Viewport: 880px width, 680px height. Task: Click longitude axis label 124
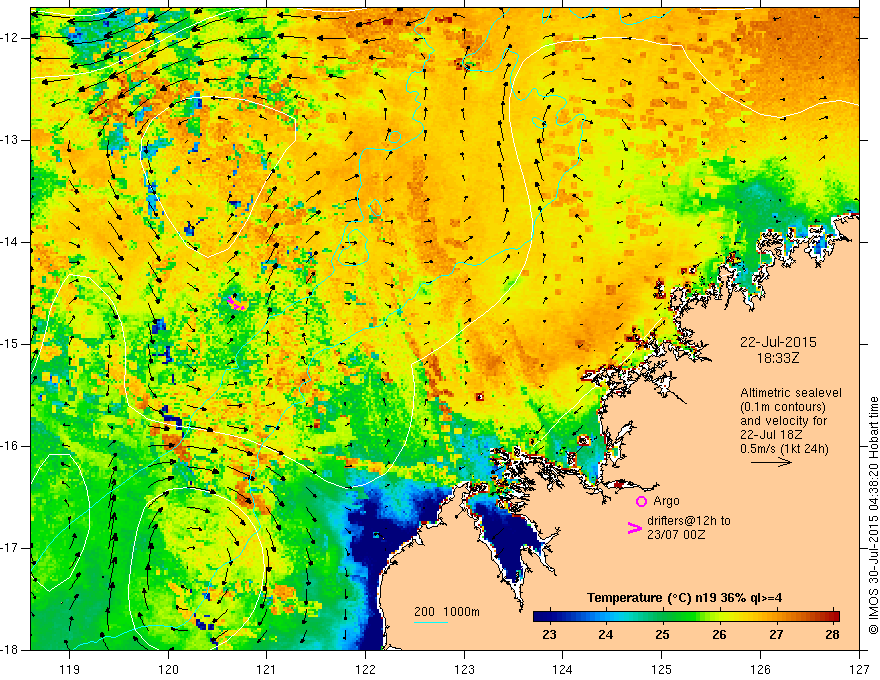(x=562, y=669)
